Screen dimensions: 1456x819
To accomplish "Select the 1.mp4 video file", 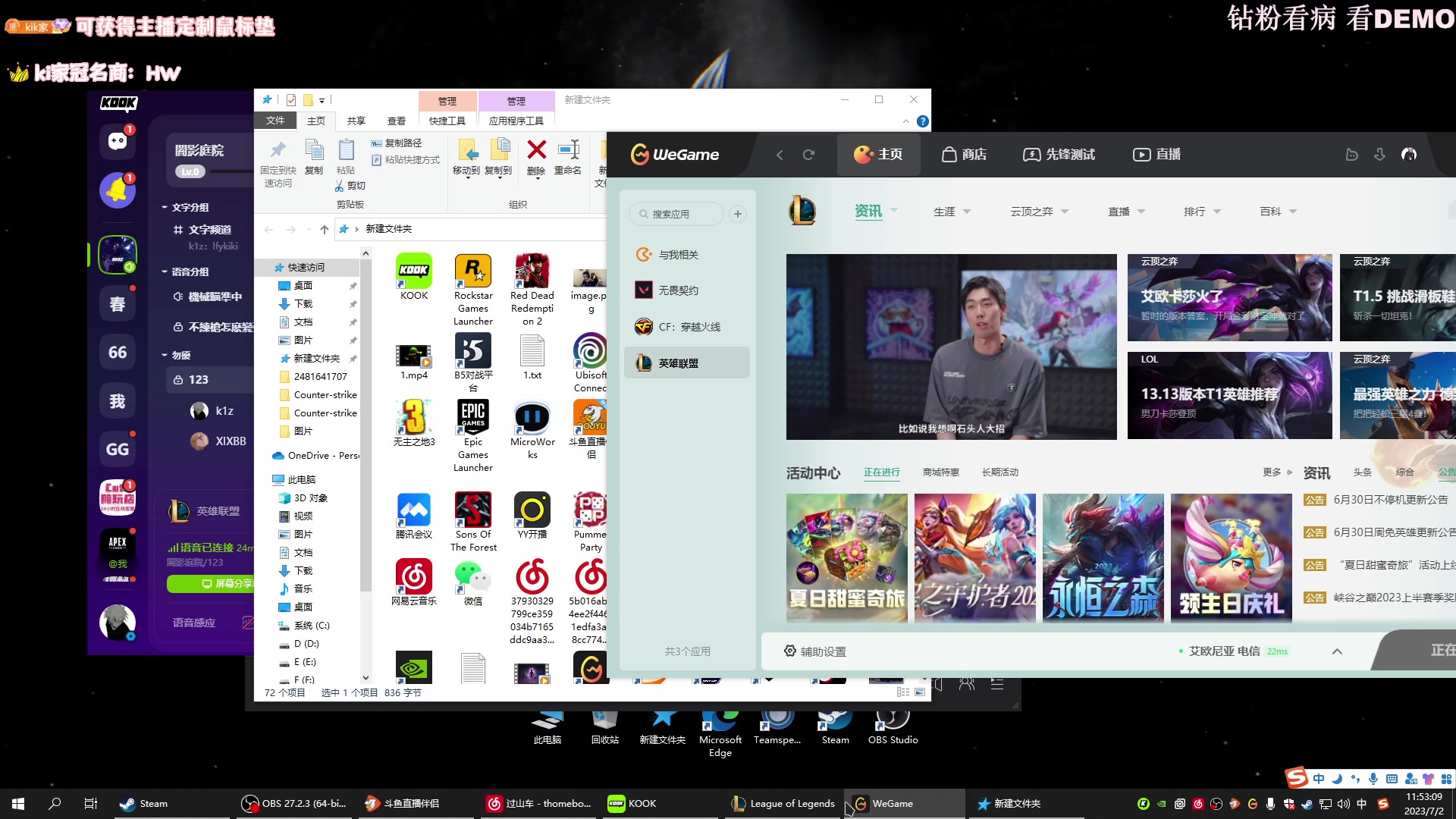I will (x=414, y=361).
